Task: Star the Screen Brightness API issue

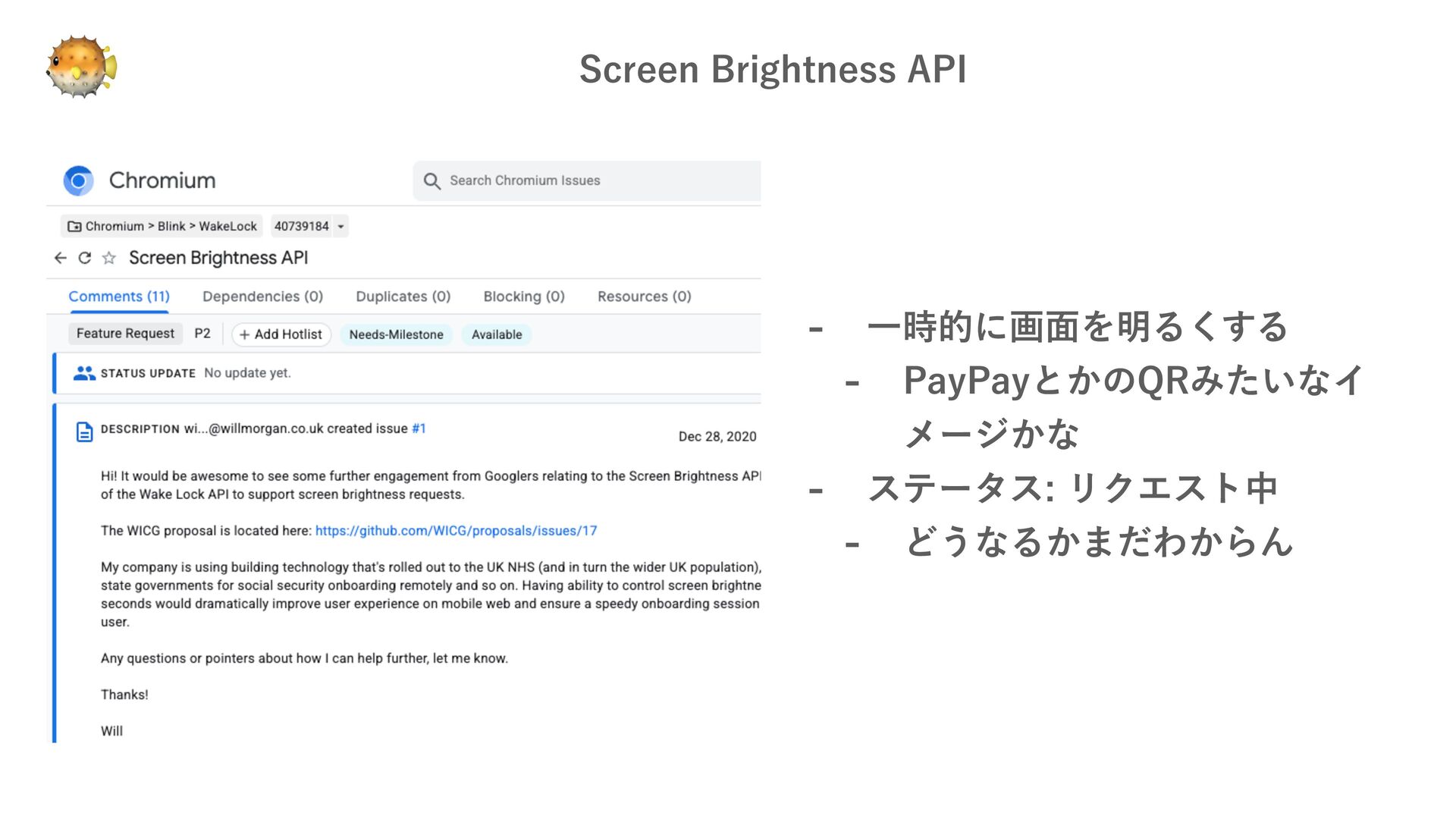Action: point(109,258)
